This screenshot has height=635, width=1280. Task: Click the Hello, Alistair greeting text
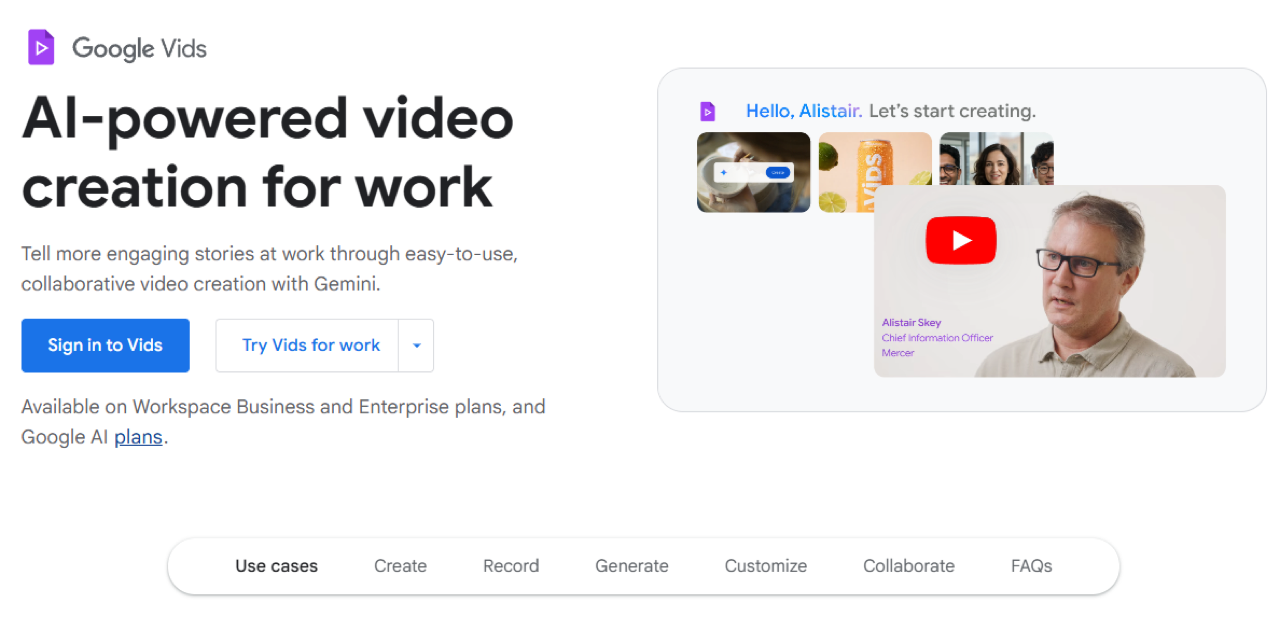[x=804, y=111]
